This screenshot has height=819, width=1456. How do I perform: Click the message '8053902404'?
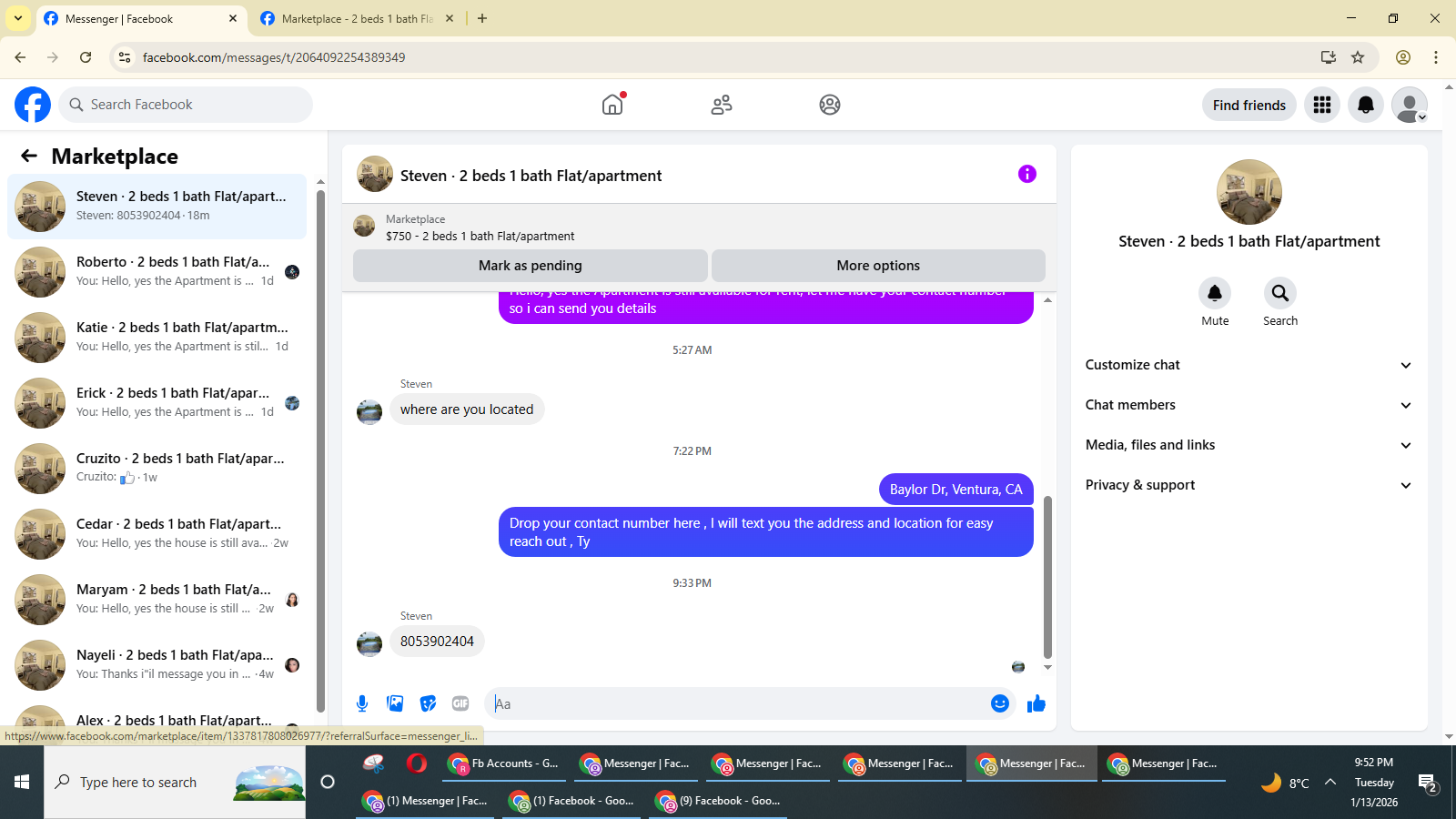click(x=437, y=642)
